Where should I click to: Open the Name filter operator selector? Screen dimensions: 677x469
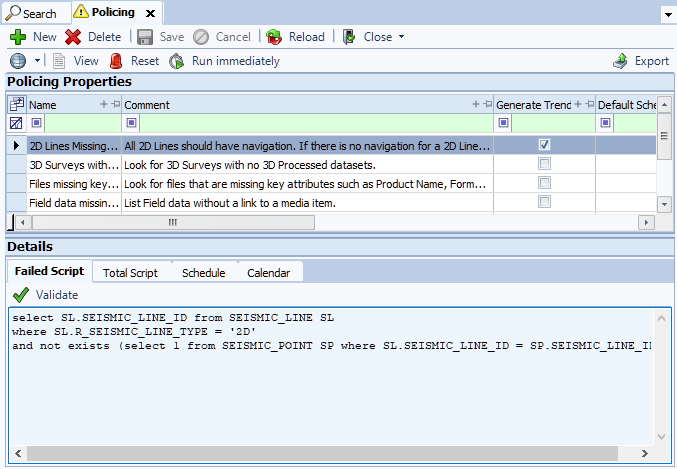(x=36, y=123)
